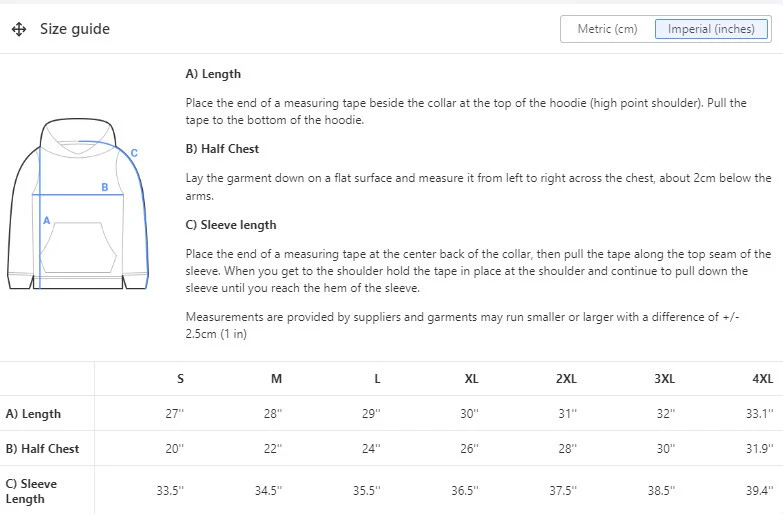Click the Size guide title text

[75, 29]
